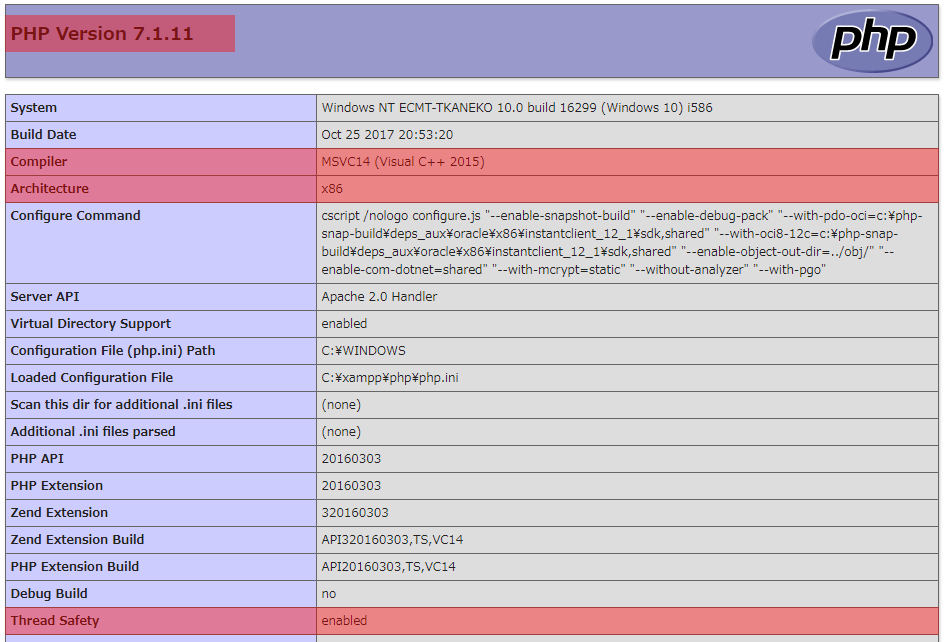Select the x86 architecture value
Image resolution: width=946 pixels, height=642 pixels.
[x=332, y=189]
